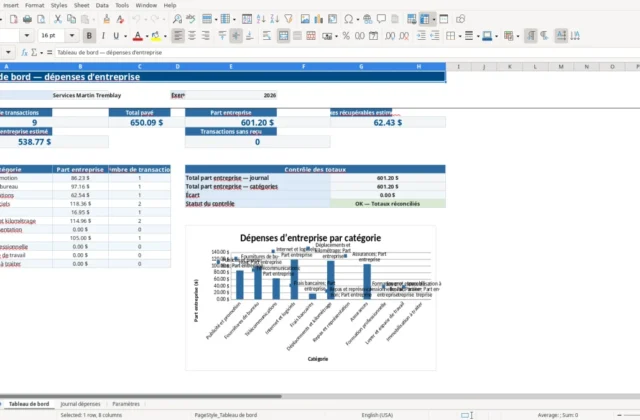The height and width of the screenshot is (420, 640).
Task: Open the font size dropdown next to 16 pt
Action: 72,36
